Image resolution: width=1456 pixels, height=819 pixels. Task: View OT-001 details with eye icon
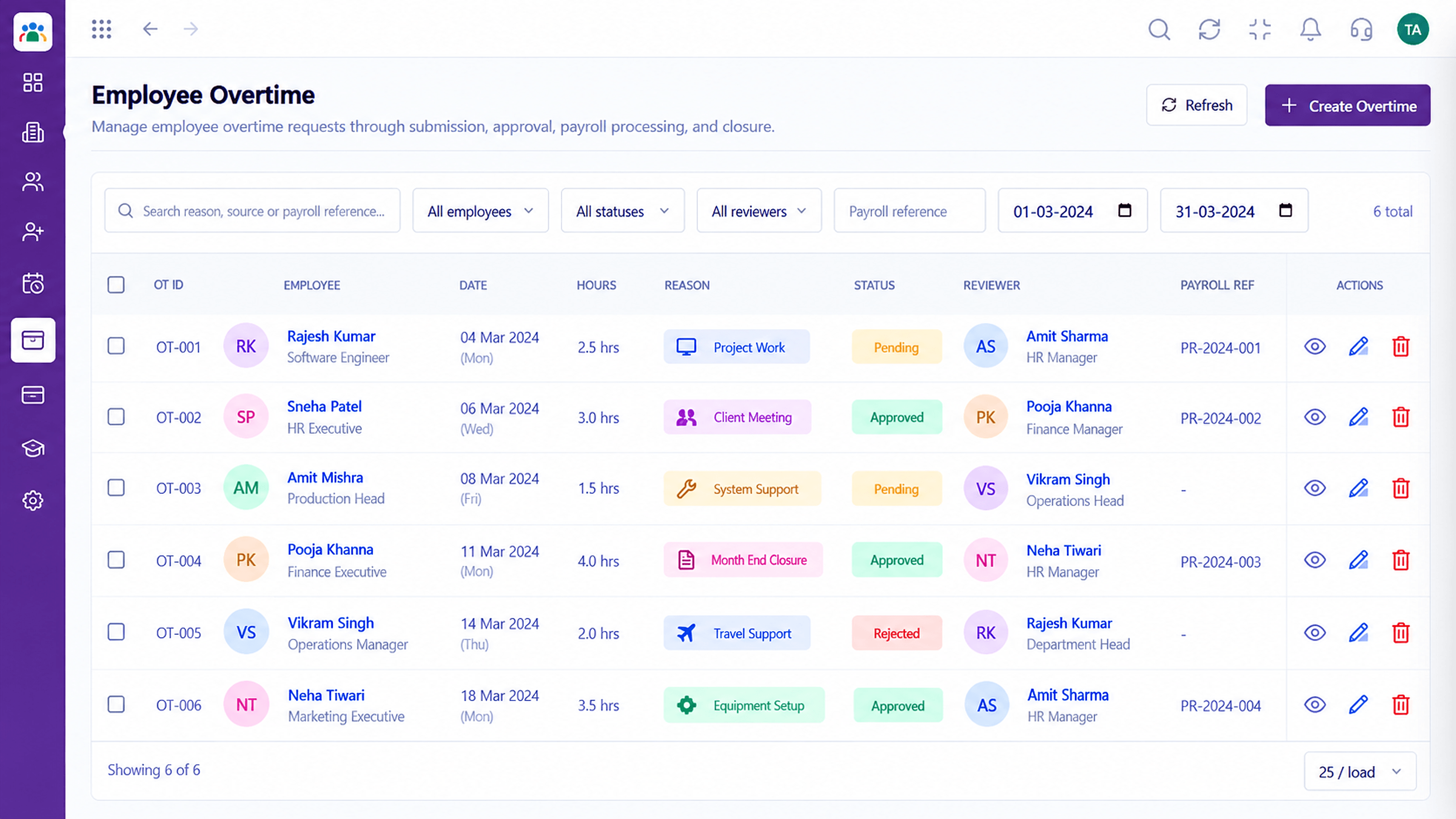tap(1314, 346)
